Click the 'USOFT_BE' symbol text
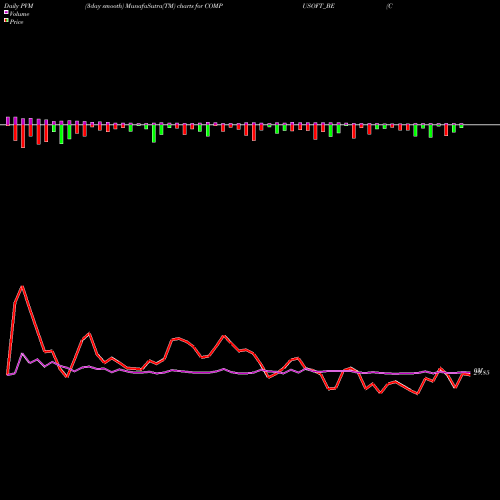This screenshot has height=500, width=500. 318,6
